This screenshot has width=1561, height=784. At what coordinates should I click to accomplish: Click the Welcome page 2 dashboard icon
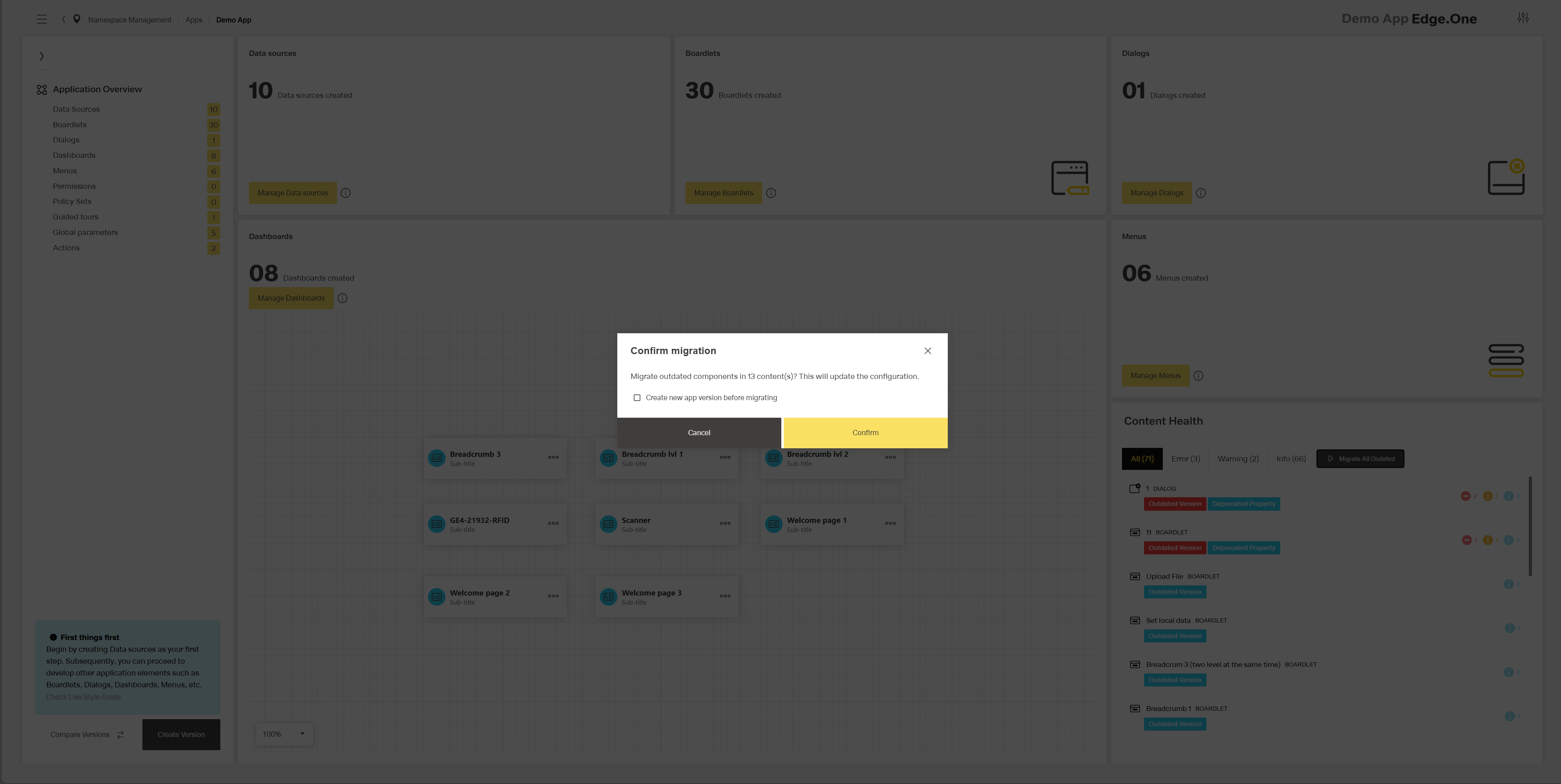[x=436, y=597]
